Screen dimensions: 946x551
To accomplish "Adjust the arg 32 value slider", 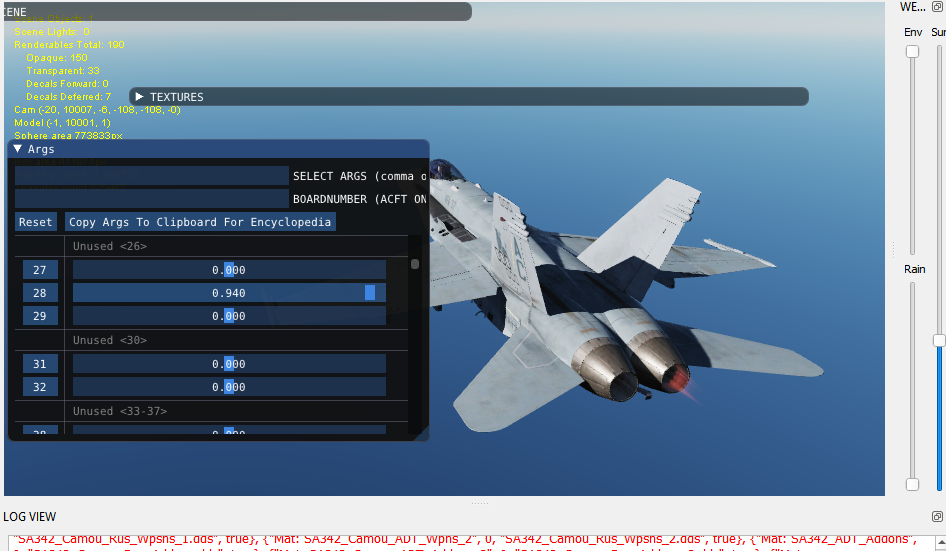I will 229,387.
